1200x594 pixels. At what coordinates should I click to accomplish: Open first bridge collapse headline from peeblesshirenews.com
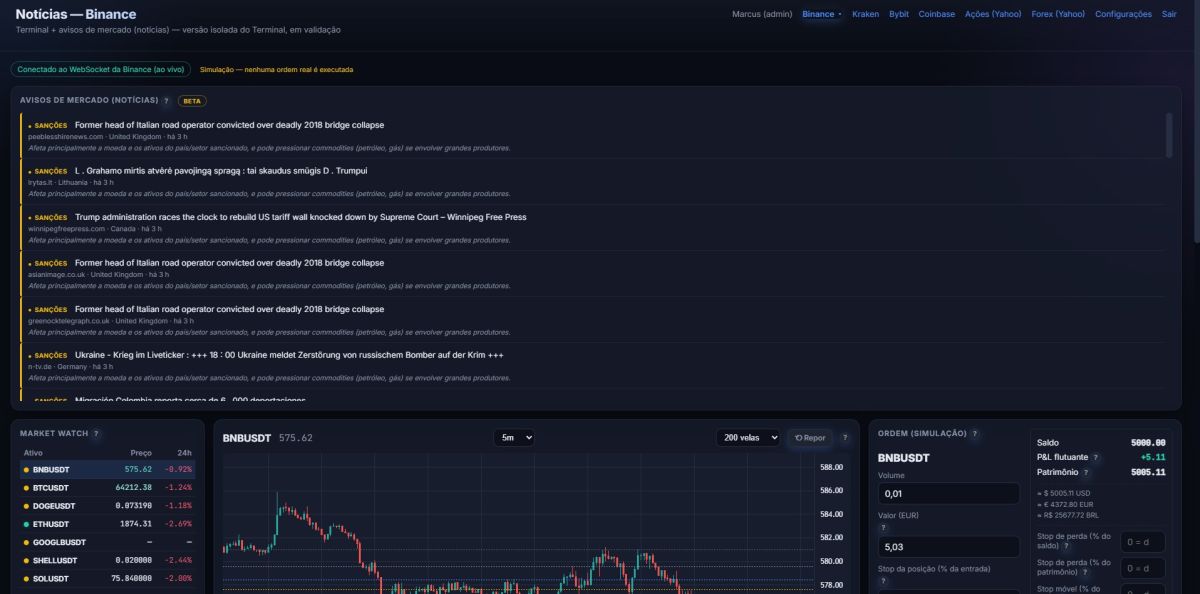[x=229, y=125]
